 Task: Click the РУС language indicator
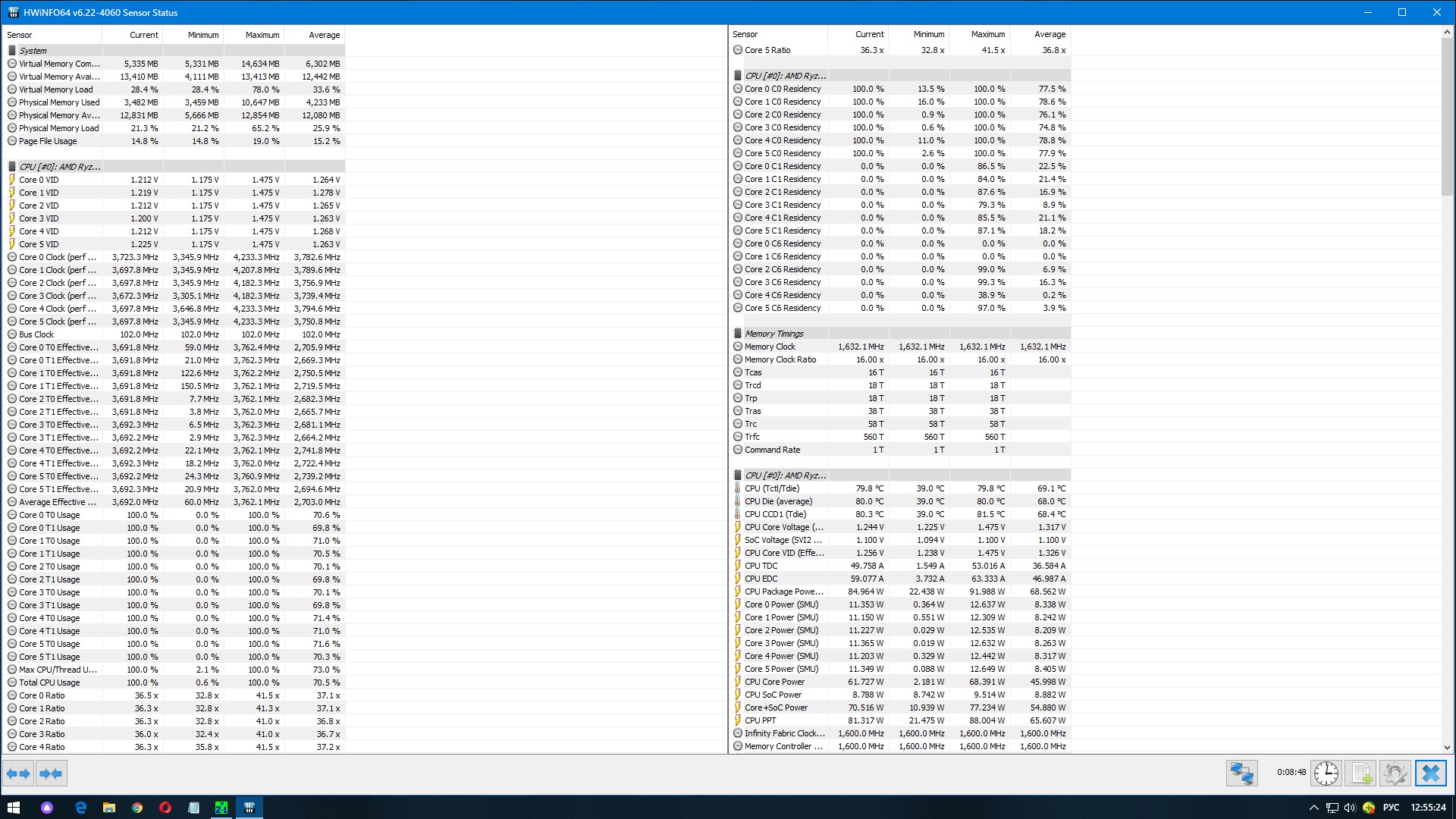(x=1391, y=808)
